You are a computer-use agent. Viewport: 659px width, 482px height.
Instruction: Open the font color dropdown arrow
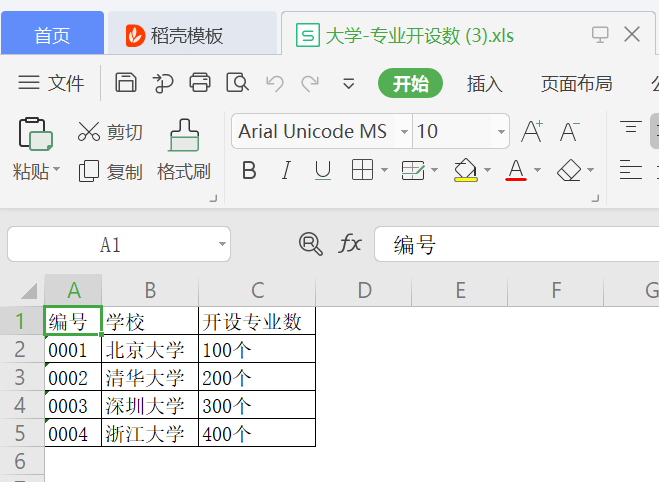point(538,170)
